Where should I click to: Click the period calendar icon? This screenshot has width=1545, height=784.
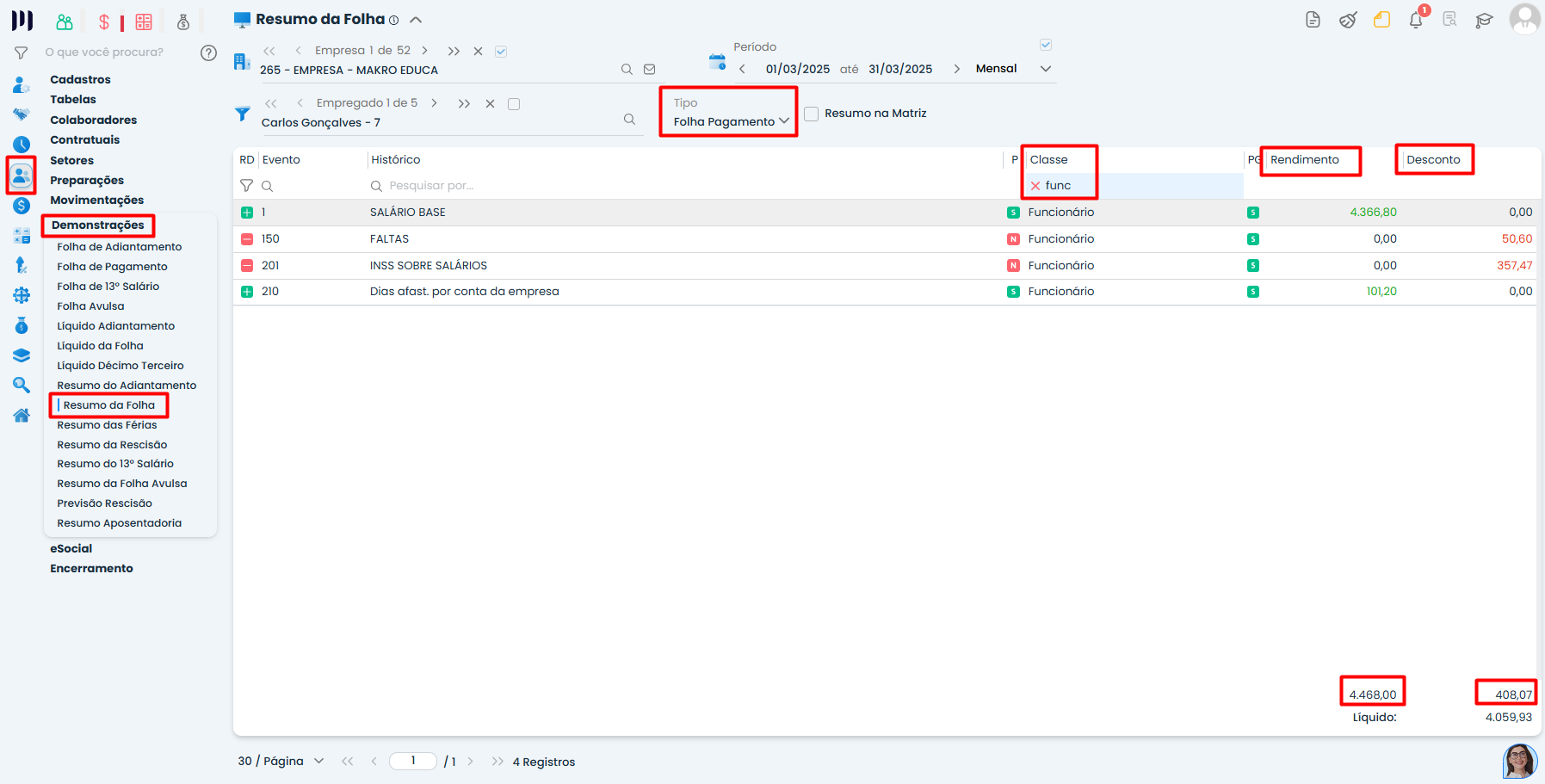pyautogui.click(x=717, y=62)
